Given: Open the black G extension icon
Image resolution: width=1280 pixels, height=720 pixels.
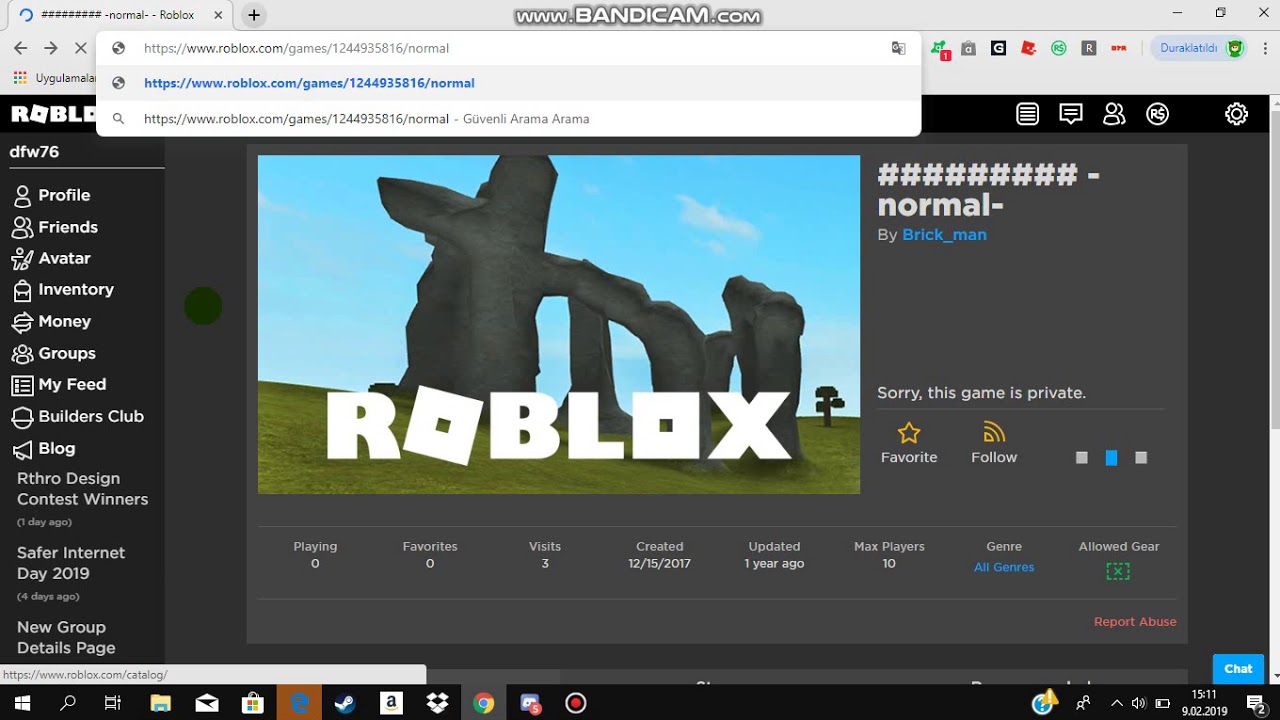Looking at the screenshot, I should (x=998, y=48).
